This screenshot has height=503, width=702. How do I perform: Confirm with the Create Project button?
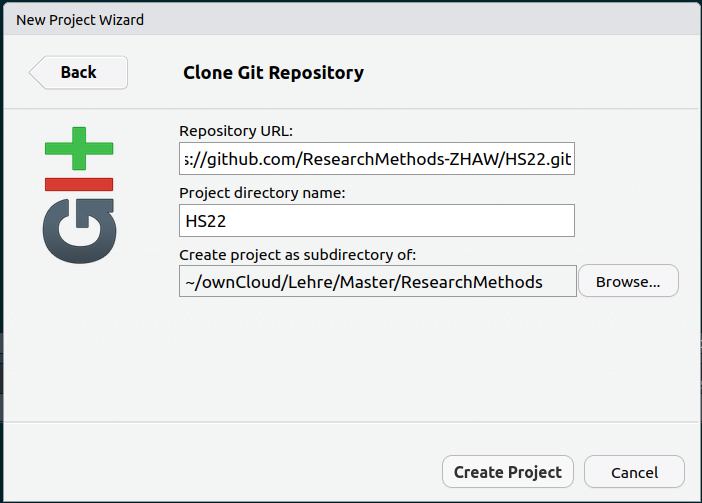(508, 472)
